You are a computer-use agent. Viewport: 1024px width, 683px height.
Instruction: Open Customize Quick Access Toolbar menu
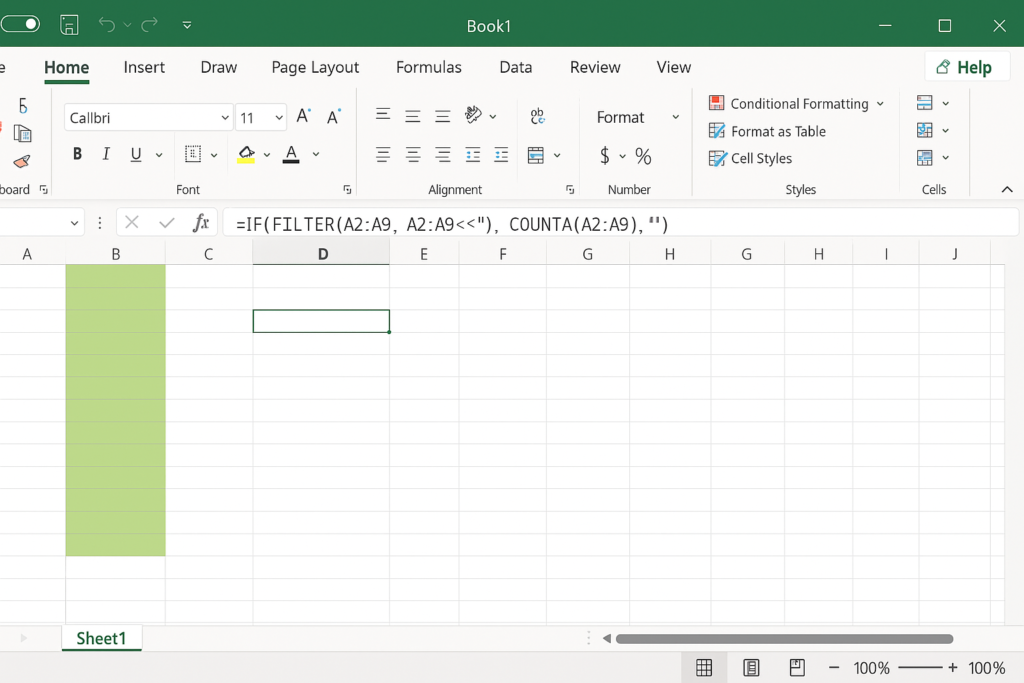pyautogui.click(x=187, y=25)
